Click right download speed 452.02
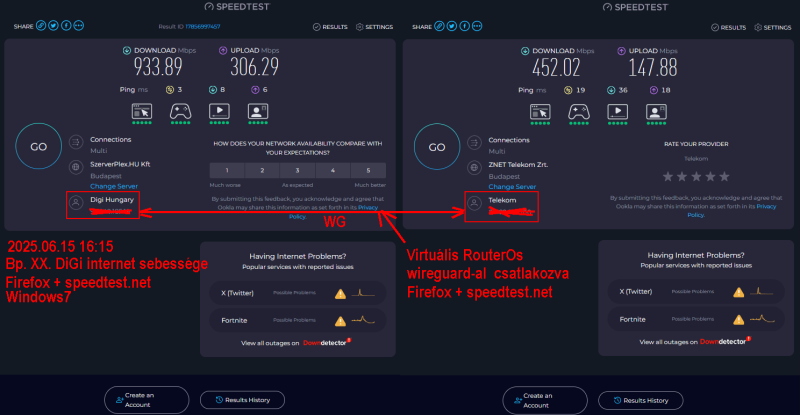Screen dimensions: 800x415 (557, 67)
